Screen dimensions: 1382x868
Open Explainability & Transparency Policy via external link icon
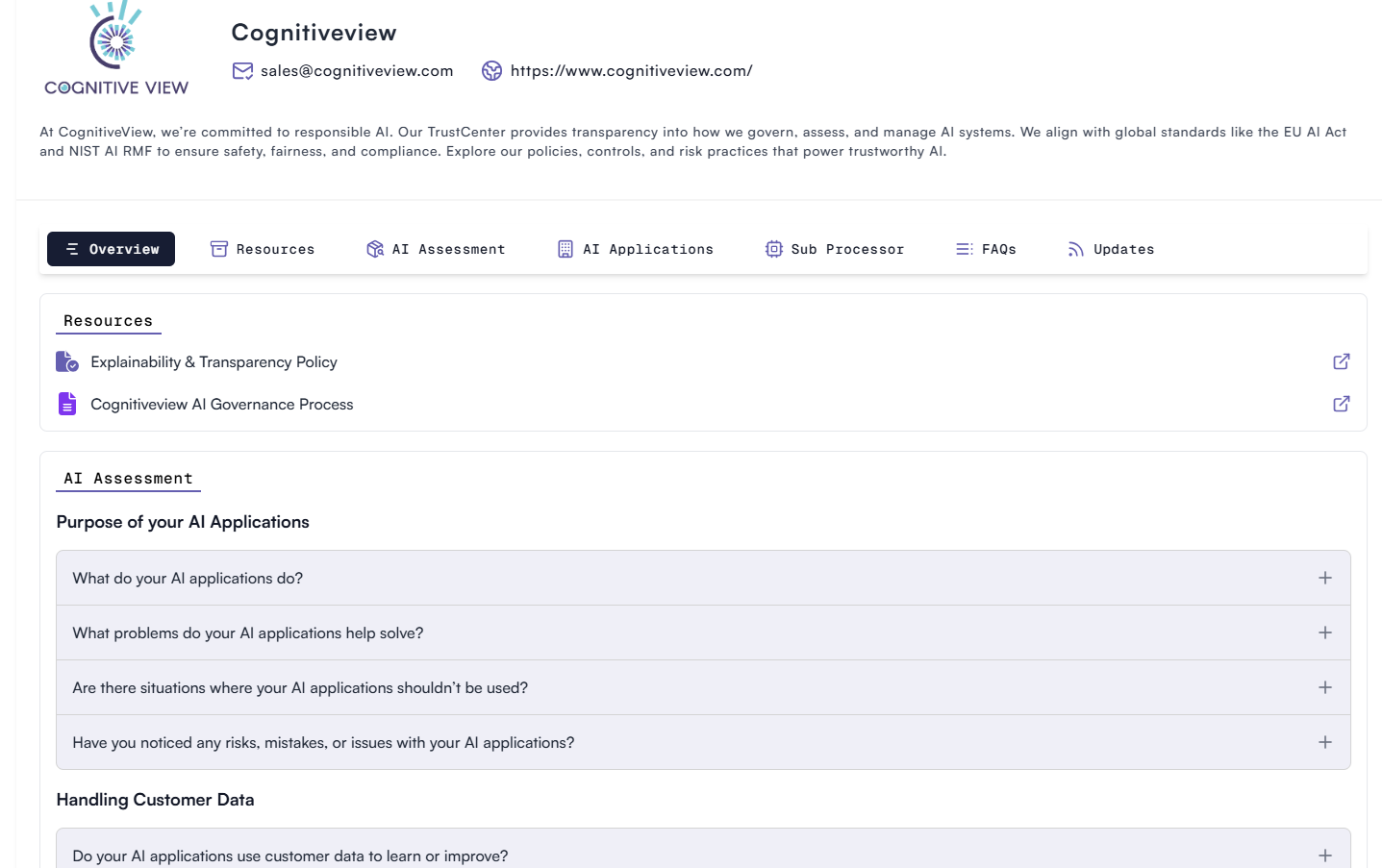pos(1341,361)
